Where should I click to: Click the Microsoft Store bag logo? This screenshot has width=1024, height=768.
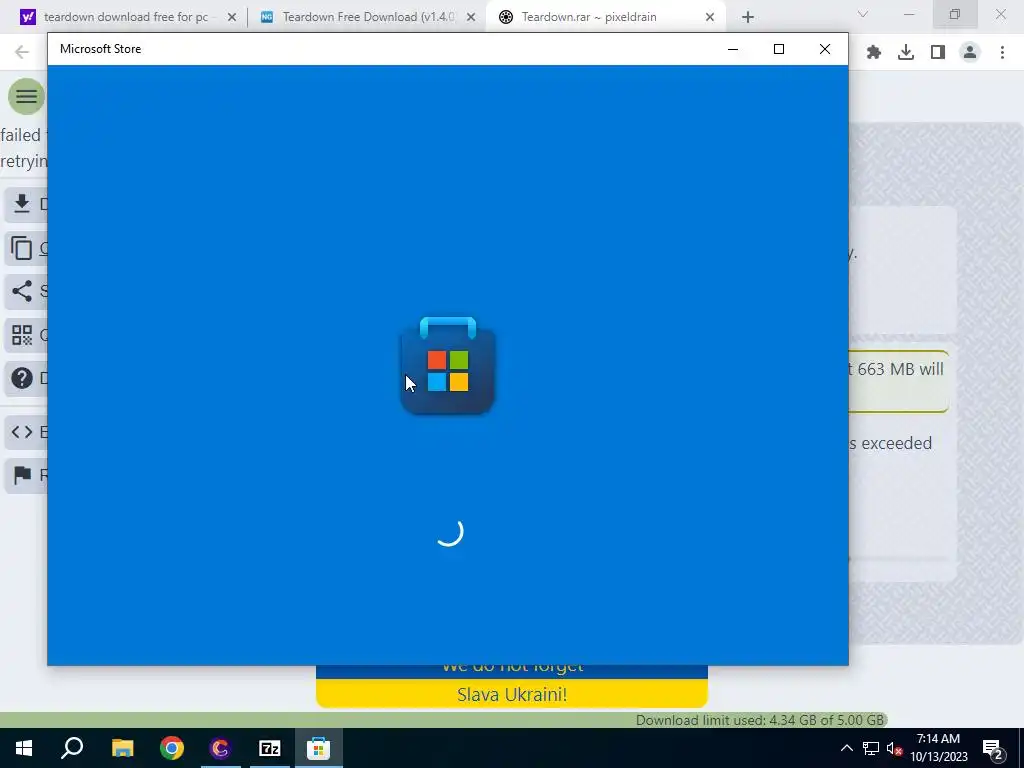(x=447, y=366)
